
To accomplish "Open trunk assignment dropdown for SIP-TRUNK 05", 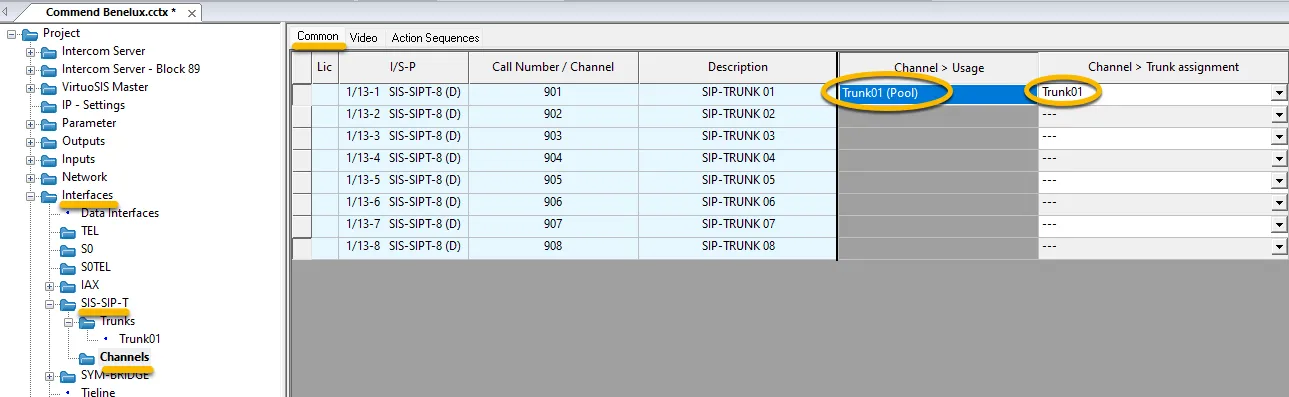I will coord(1279,181).
